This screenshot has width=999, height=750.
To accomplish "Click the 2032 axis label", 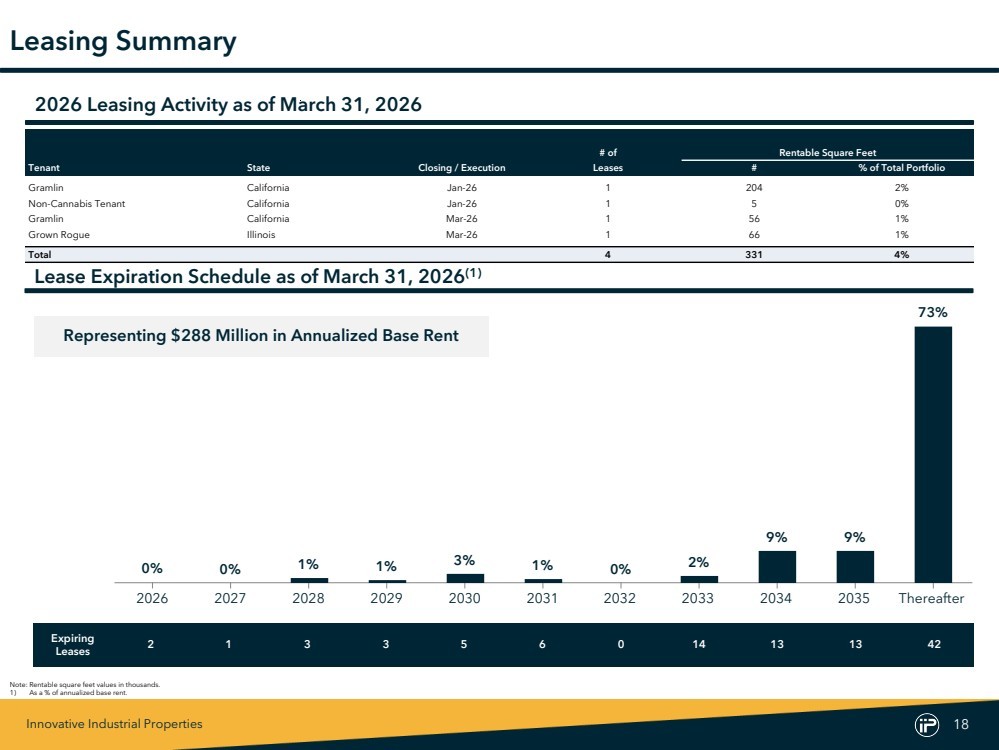I will pos(620,598).
